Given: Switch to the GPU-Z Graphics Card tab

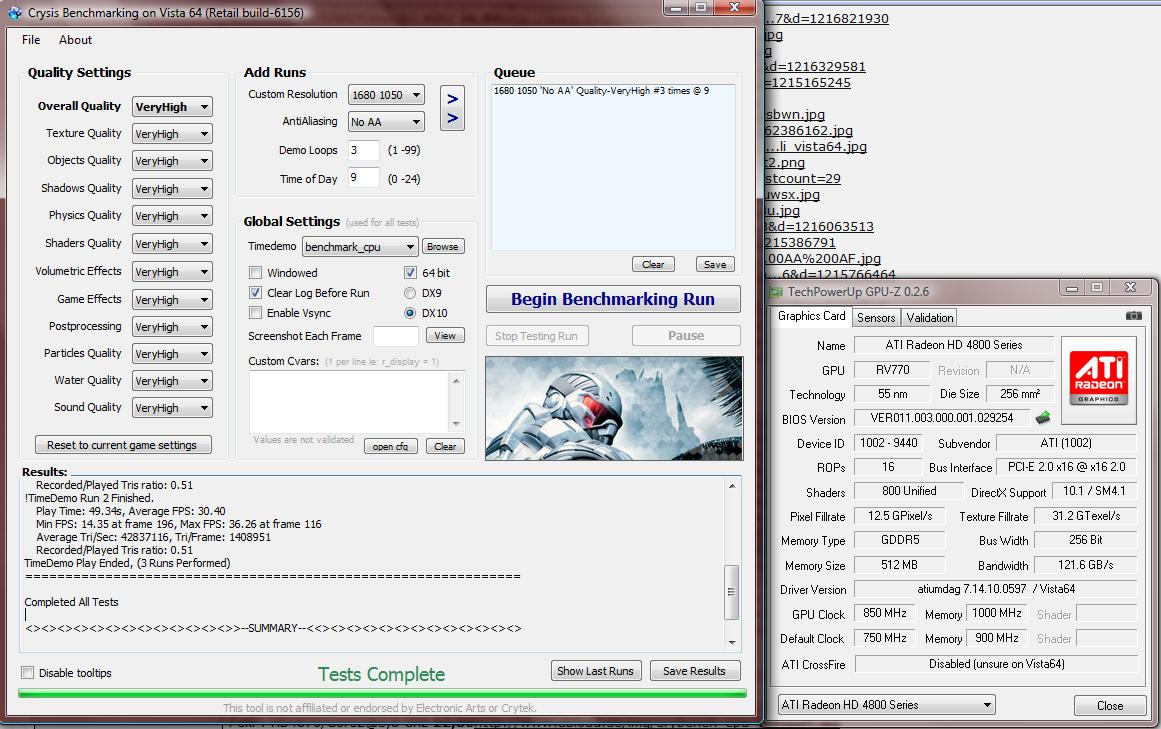Looking at the screenshot, I should 812,316.
